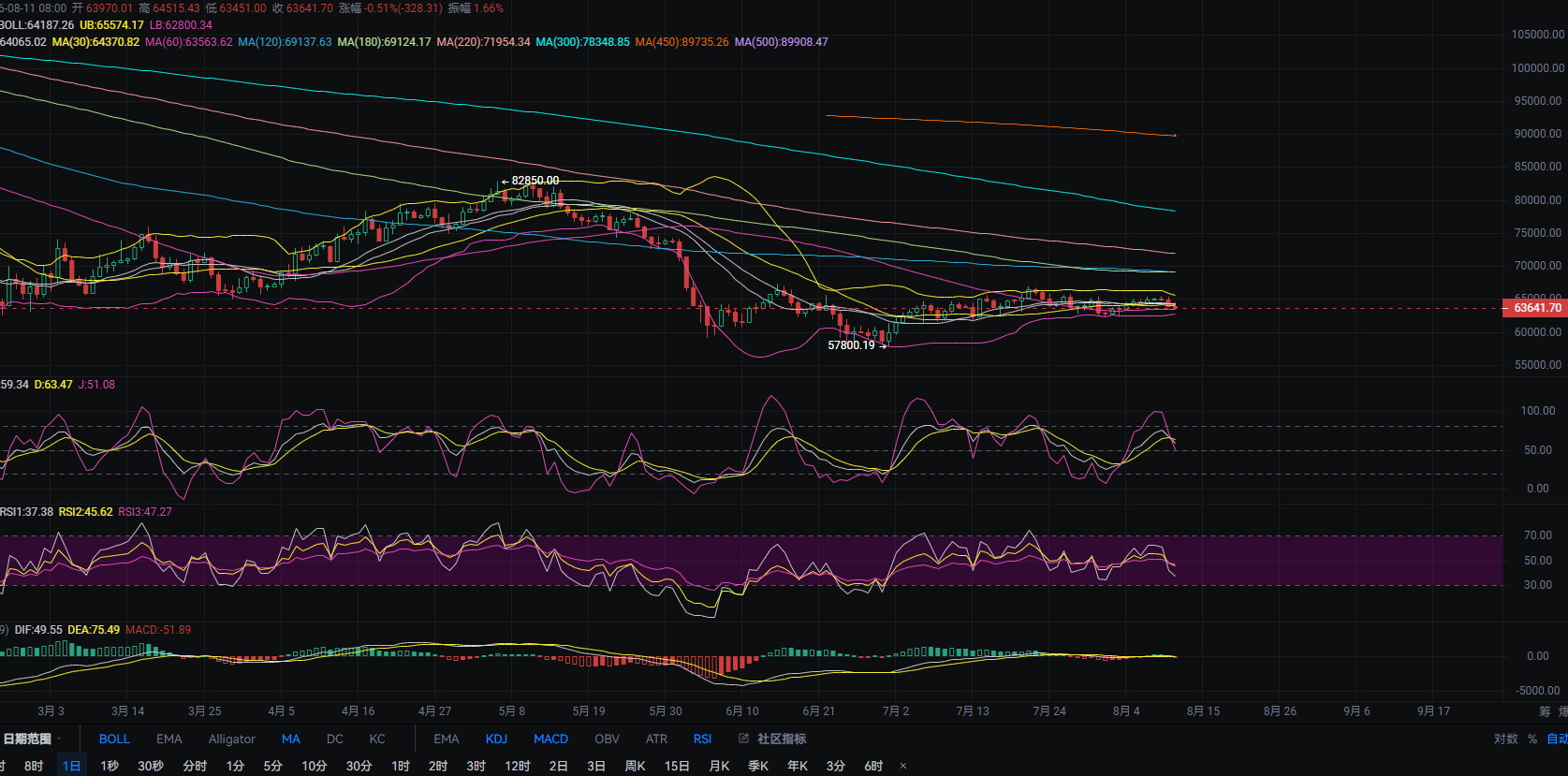Switch to the 8时 timeframe

[x=34, y=766]
